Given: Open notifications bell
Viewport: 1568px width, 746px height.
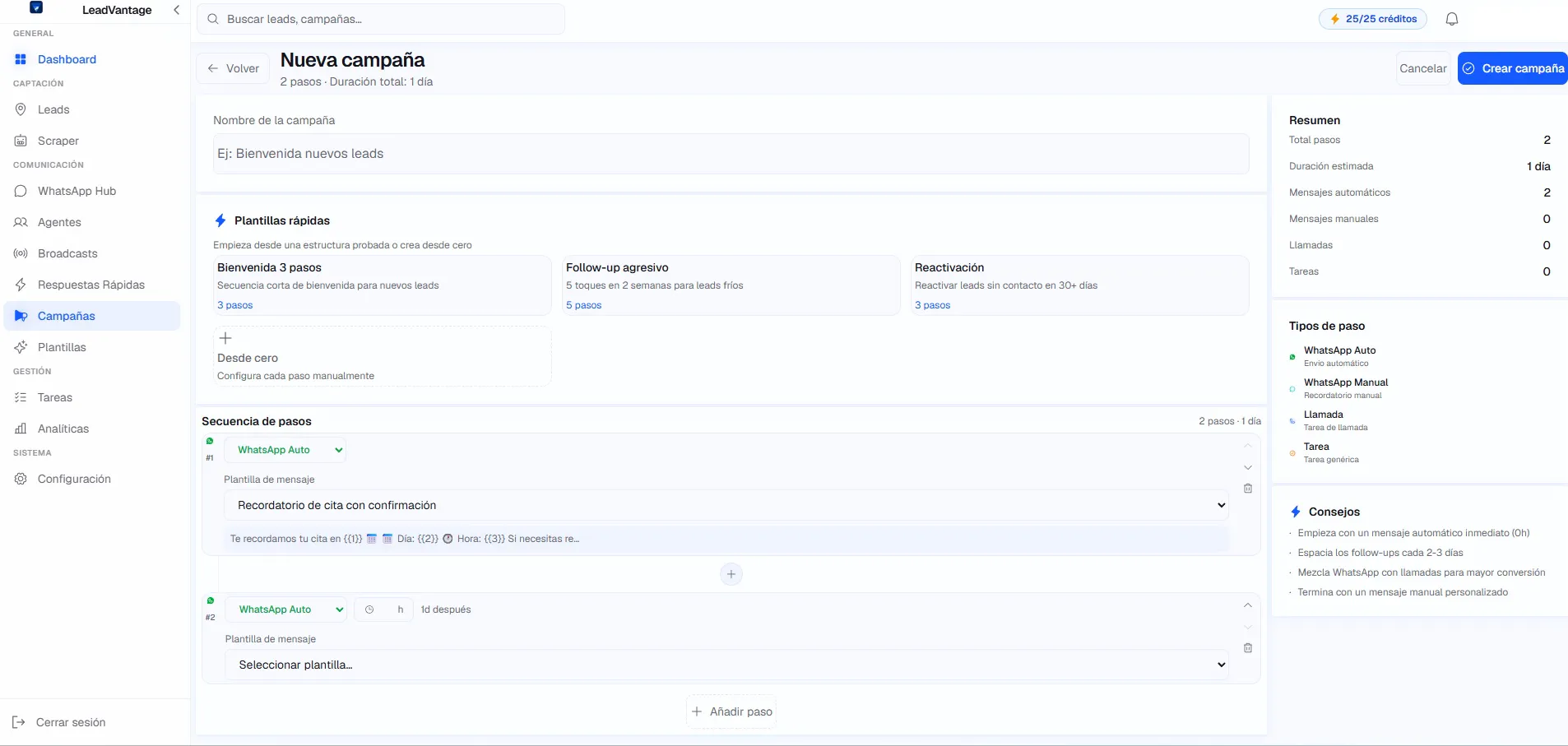Looking at the screenshot, I should click(1452, 19).
